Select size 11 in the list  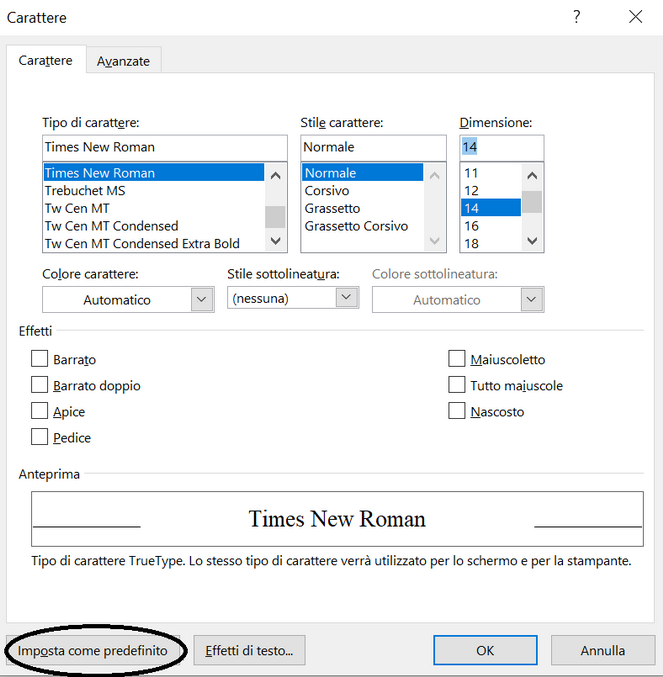point(491,173)
